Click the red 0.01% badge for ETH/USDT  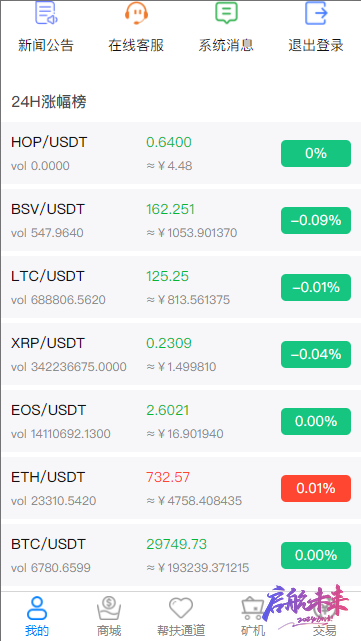(316, 488)
